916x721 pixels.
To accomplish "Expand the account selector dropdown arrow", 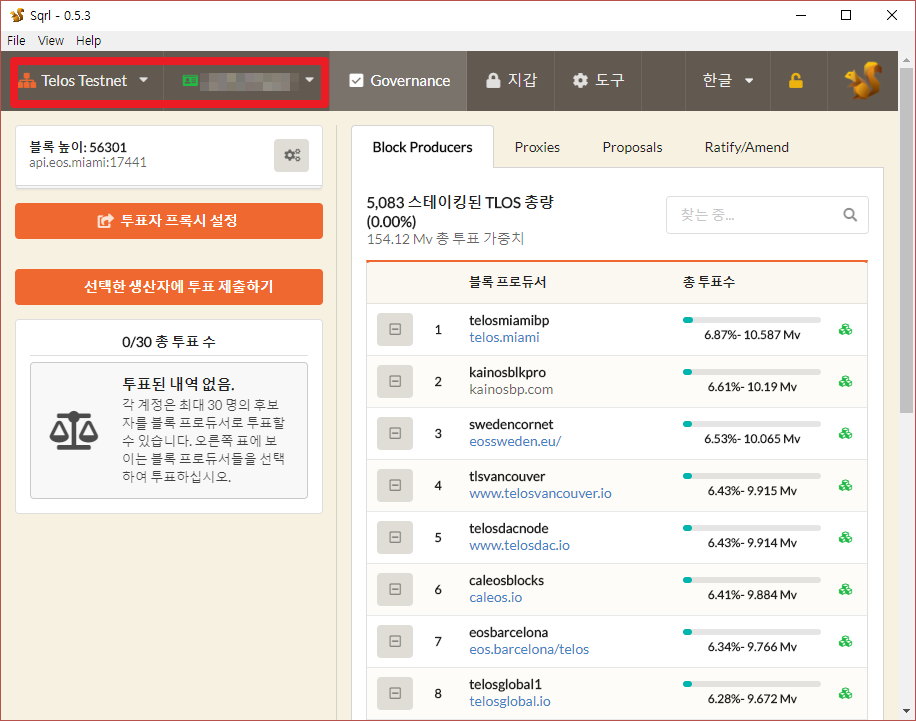I will [310, 80].
